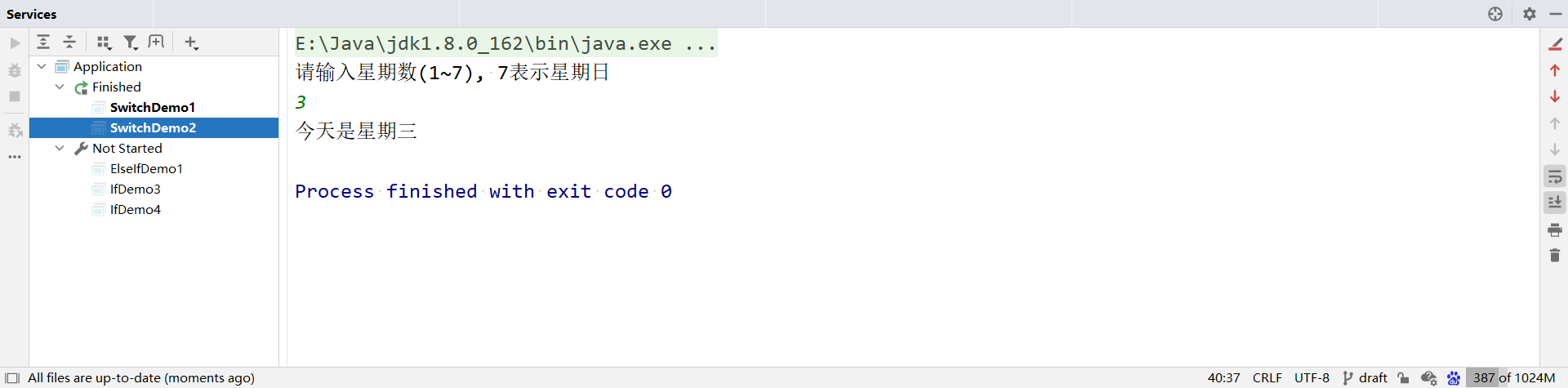Viewport: 1568px width, 388px height.
Task: Toggle the read-only lock in status bar
Action: [x=1403, y=378]
